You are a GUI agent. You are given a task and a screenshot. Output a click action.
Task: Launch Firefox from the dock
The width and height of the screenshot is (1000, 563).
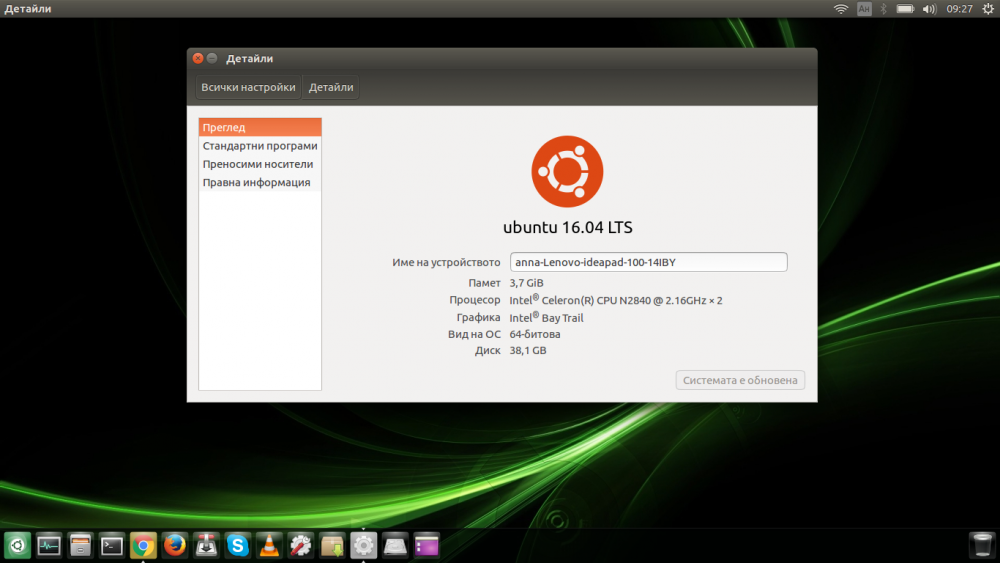pyautogui.click(x=175, y=546)
